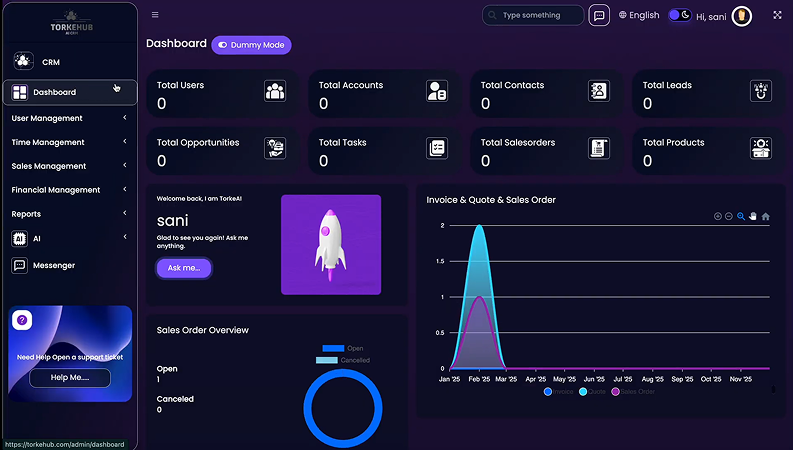
Task: Click the help question mark icon
Action: click(x=22, y=320)
